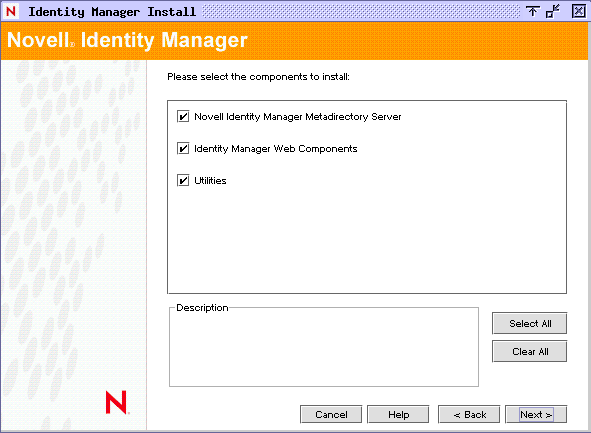Go back with the < Back button
Image resolution: width=591 pixels, height=433 pixels.
(469, 415)
